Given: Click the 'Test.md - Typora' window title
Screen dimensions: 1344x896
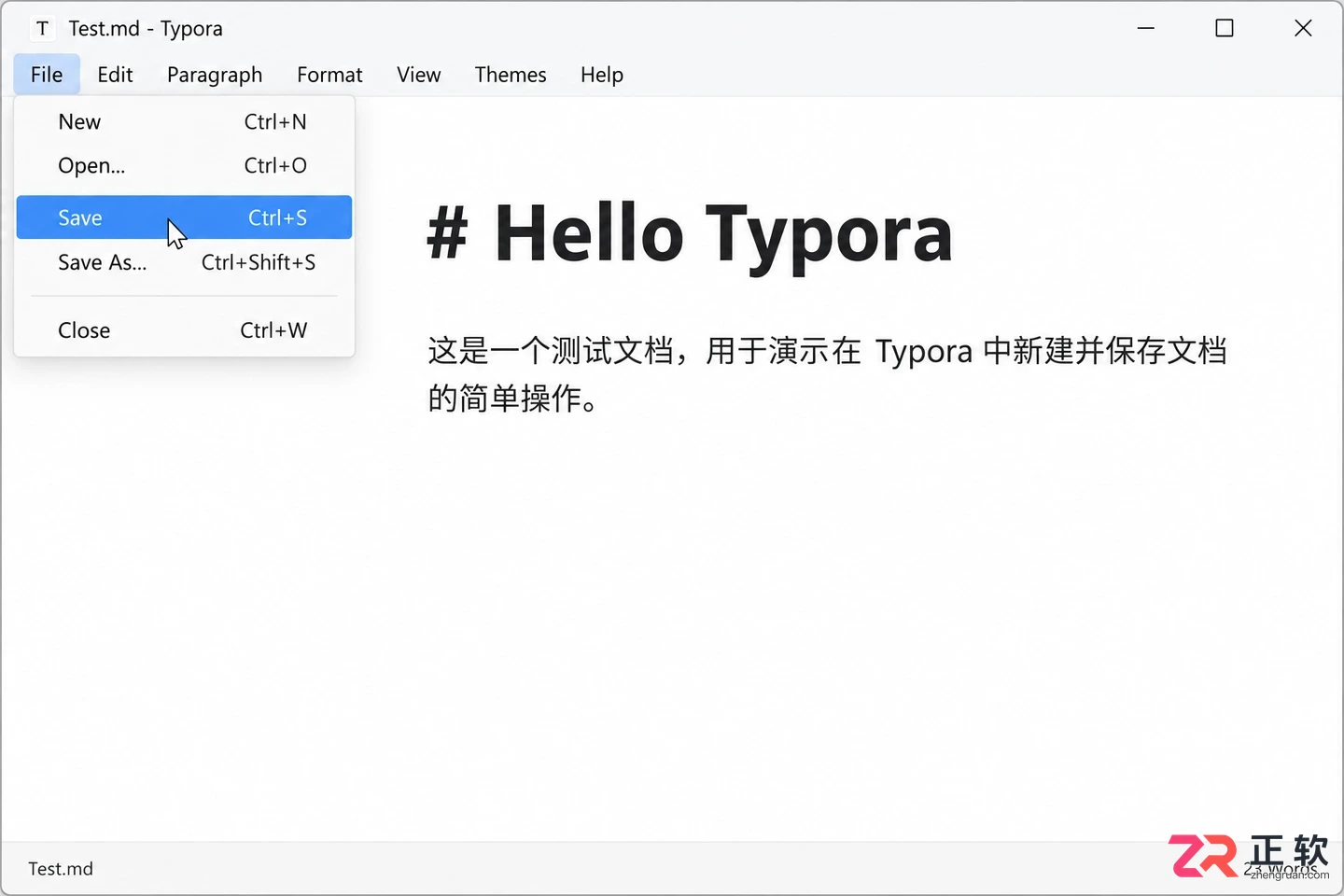Looking at the screenshot, I should click(x=146, y=29).
